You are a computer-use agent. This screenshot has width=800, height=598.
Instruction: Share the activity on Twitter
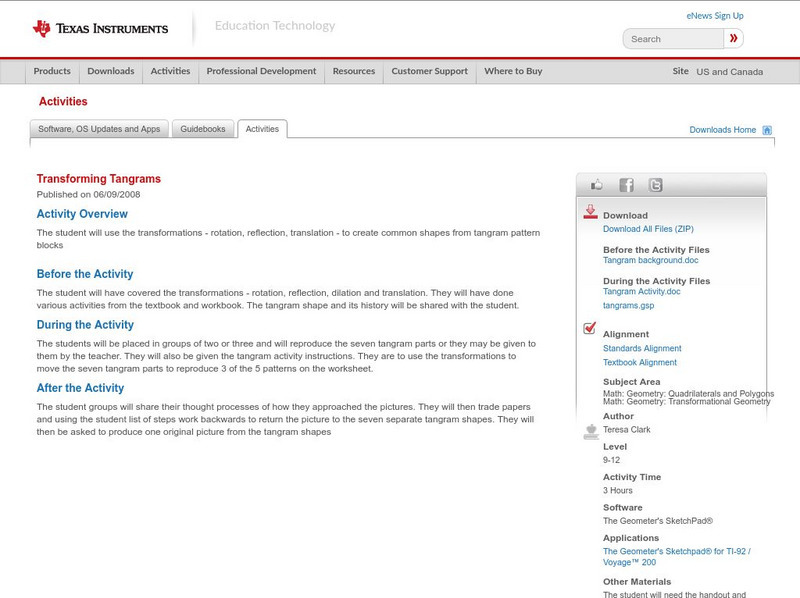656,185
